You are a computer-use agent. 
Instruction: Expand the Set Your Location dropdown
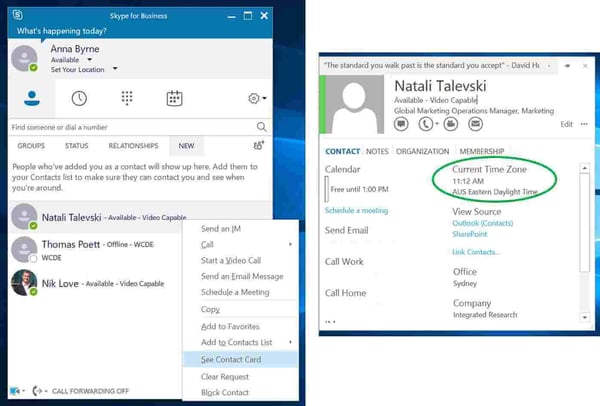[x=115, y=69]
